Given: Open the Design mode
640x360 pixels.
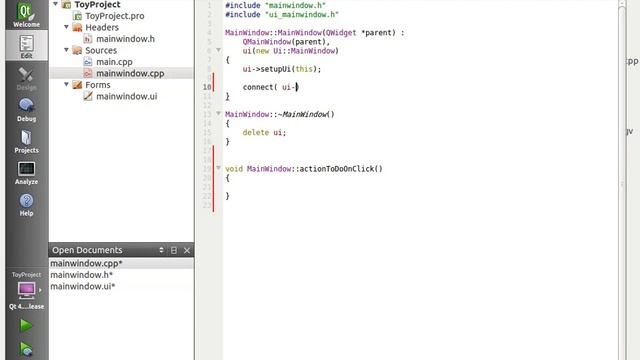Looking at the screenshot, I should (27, 78).
